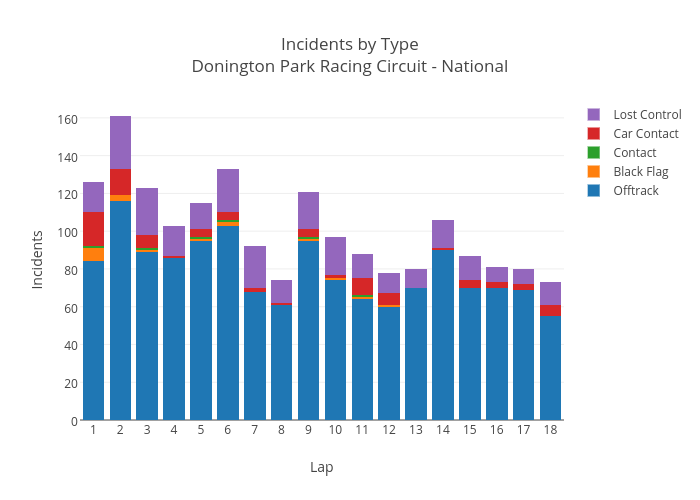Toggle the Car Contact legend entry
Viewport: 700px width, 500px height.
[x=645, y=134]
